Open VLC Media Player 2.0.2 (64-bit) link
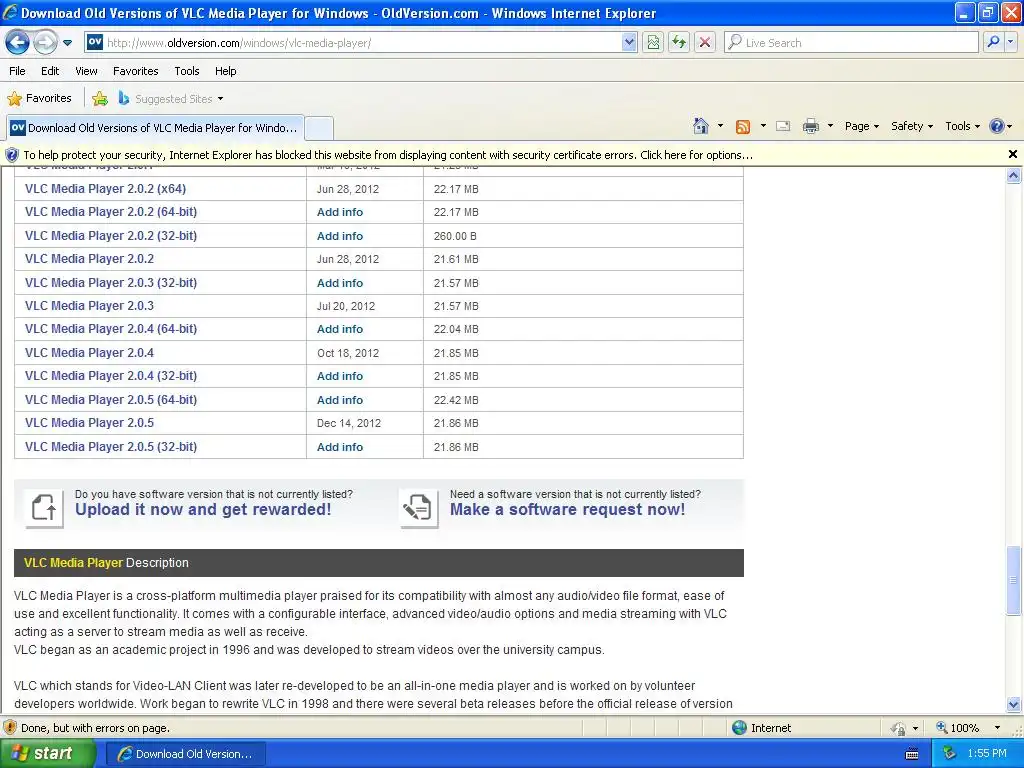 point(111,212)
